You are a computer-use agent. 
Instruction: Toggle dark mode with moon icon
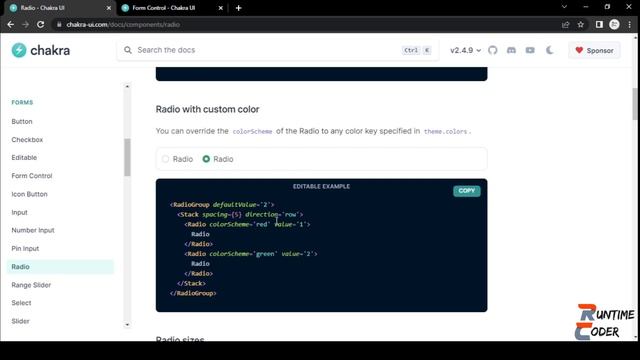(549, 50)
